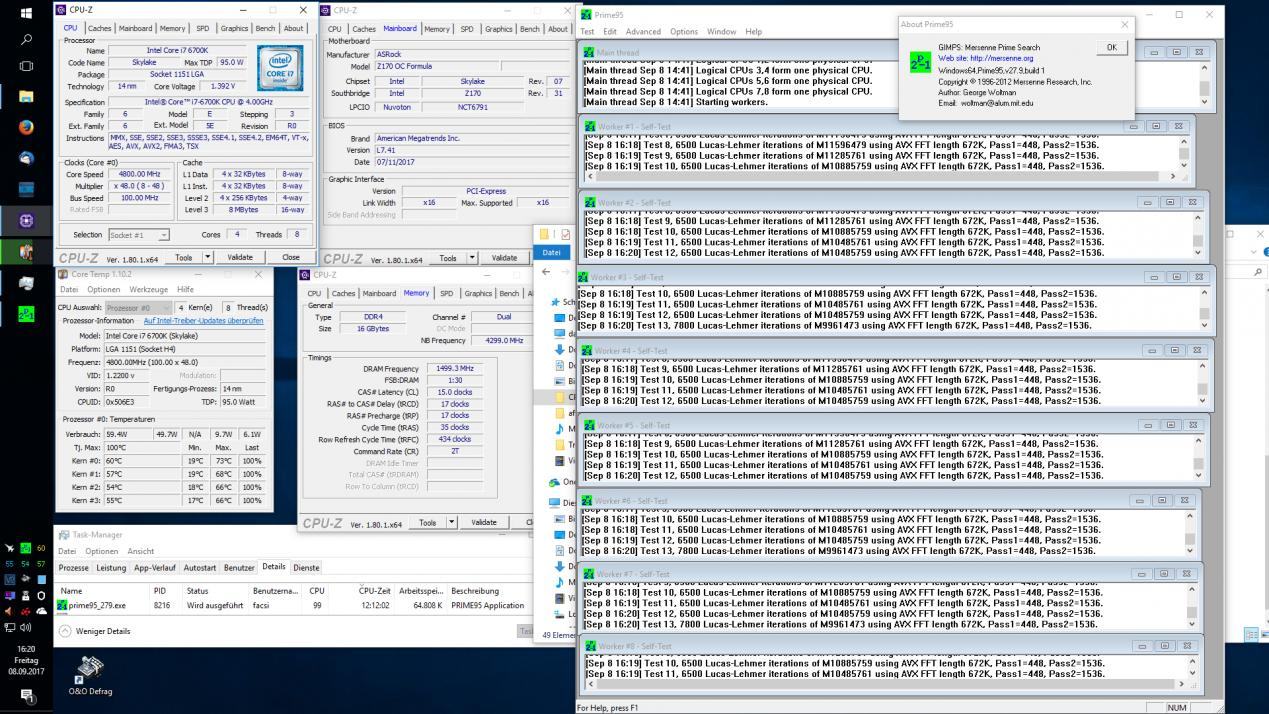The width and height of the screenshot is (1269, 714).
Task: Open Tools dropdown arrow in CPU window
Action: 208,257
